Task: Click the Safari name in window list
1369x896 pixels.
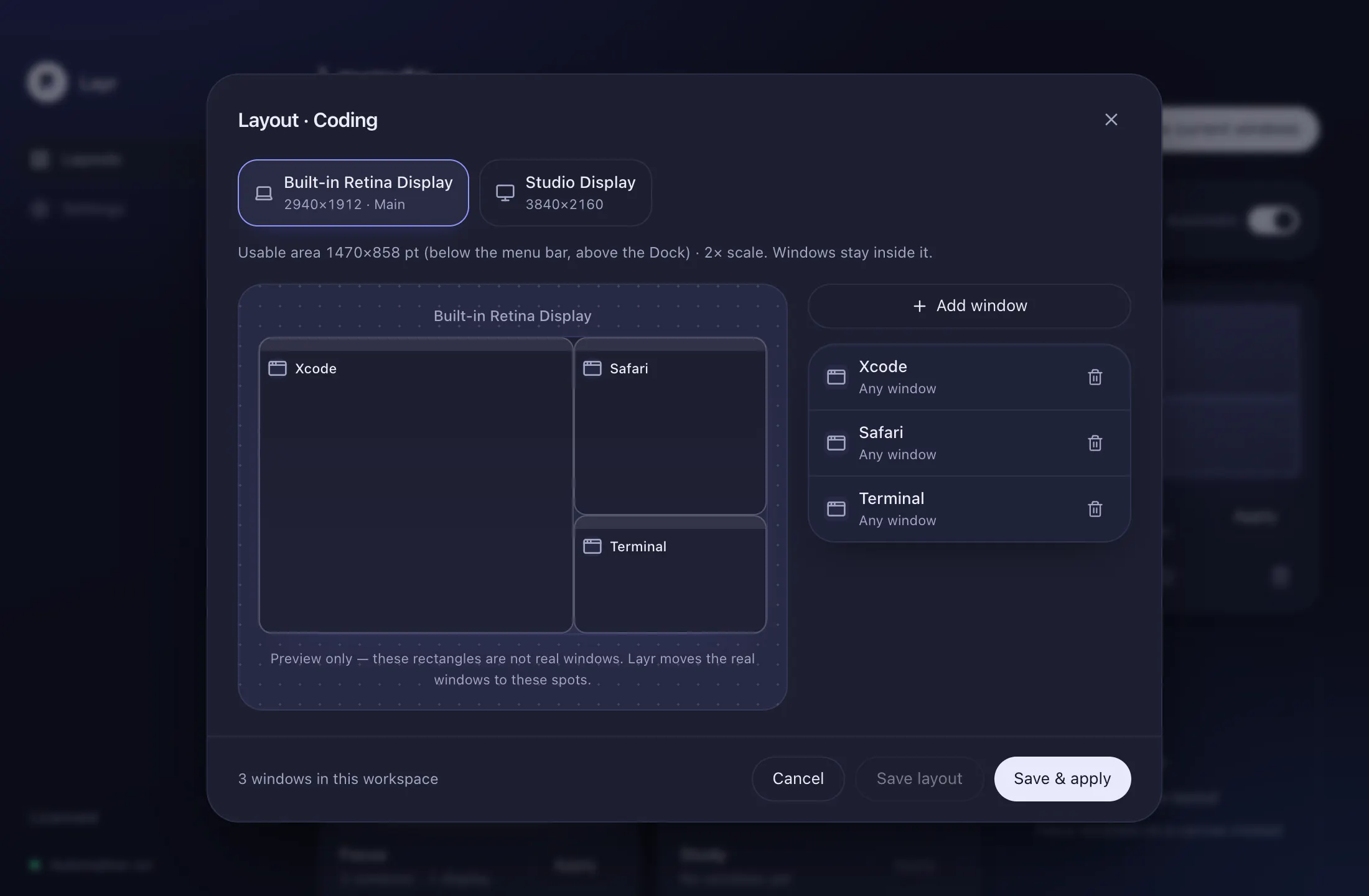Action: (881, 432)
